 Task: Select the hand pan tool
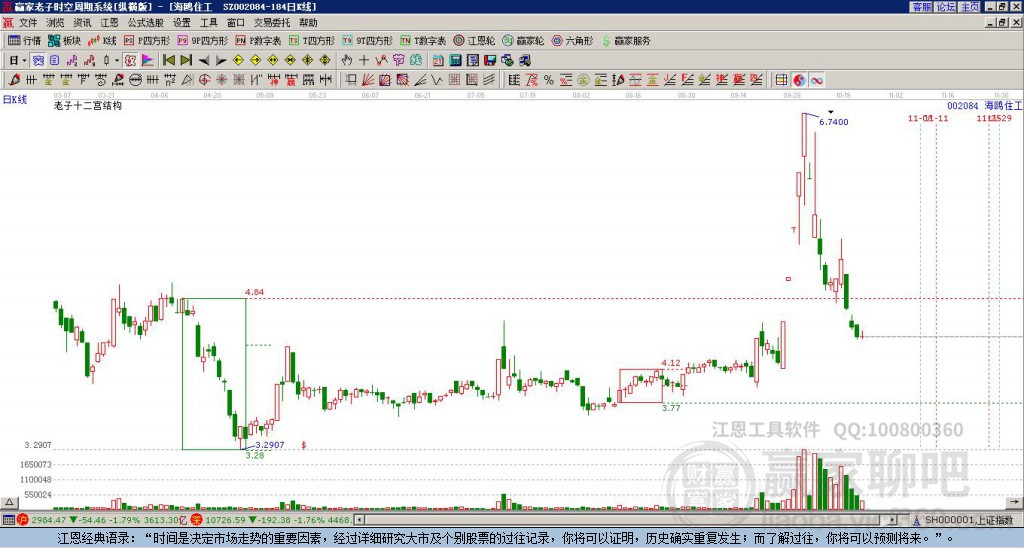(347, 61)
